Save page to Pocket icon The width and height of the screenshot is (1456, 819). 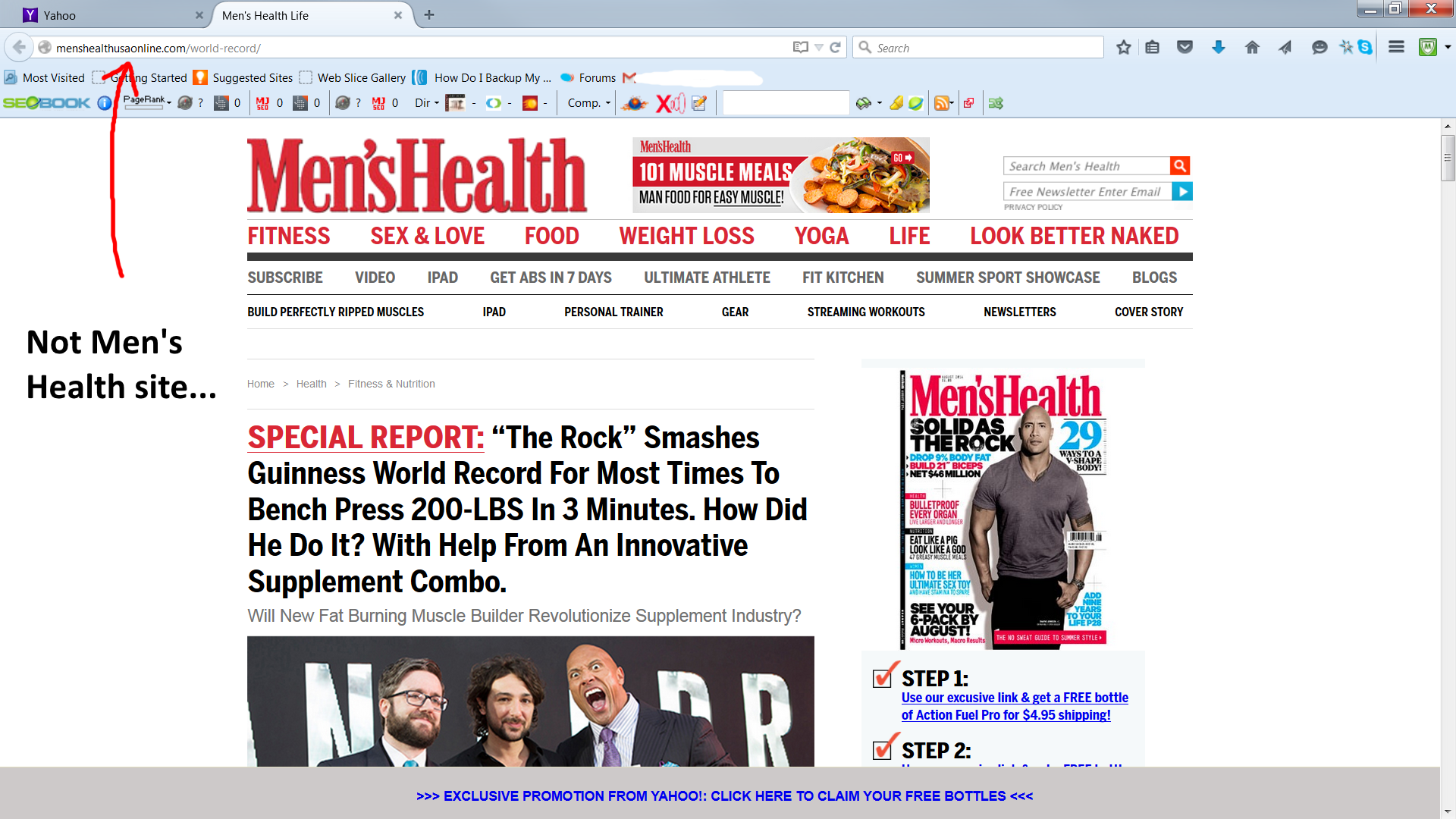pyautogui.click(x=1185, y=47)
